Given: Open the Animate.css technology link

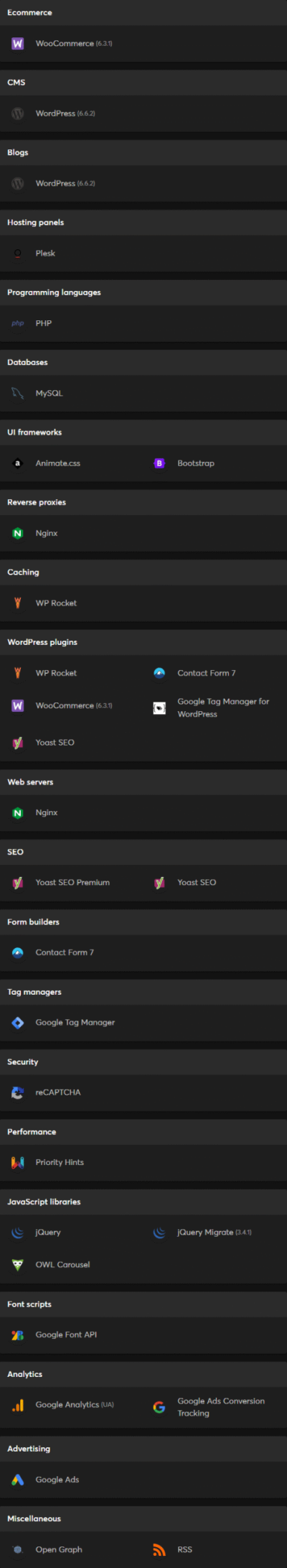Looking at the screenshot, I should (58, 463).
